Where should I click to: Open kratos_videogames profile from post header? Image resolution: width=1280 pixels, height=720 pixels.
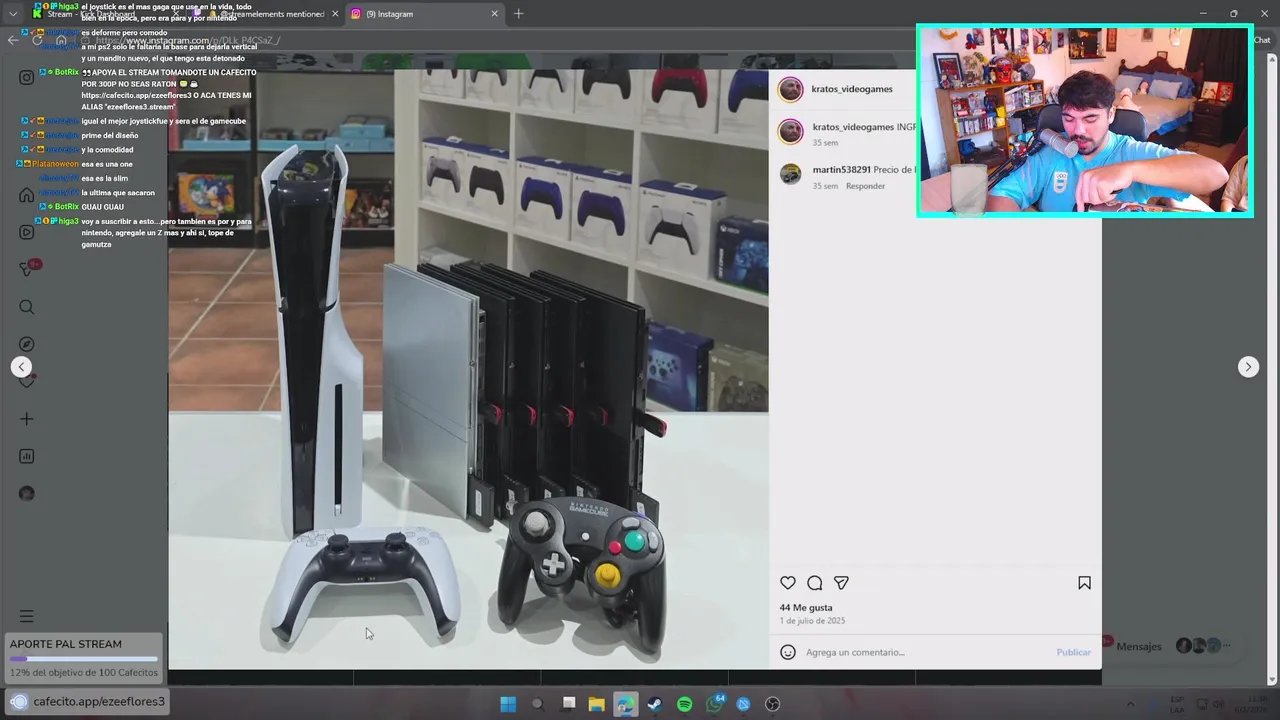pos(852,89)
